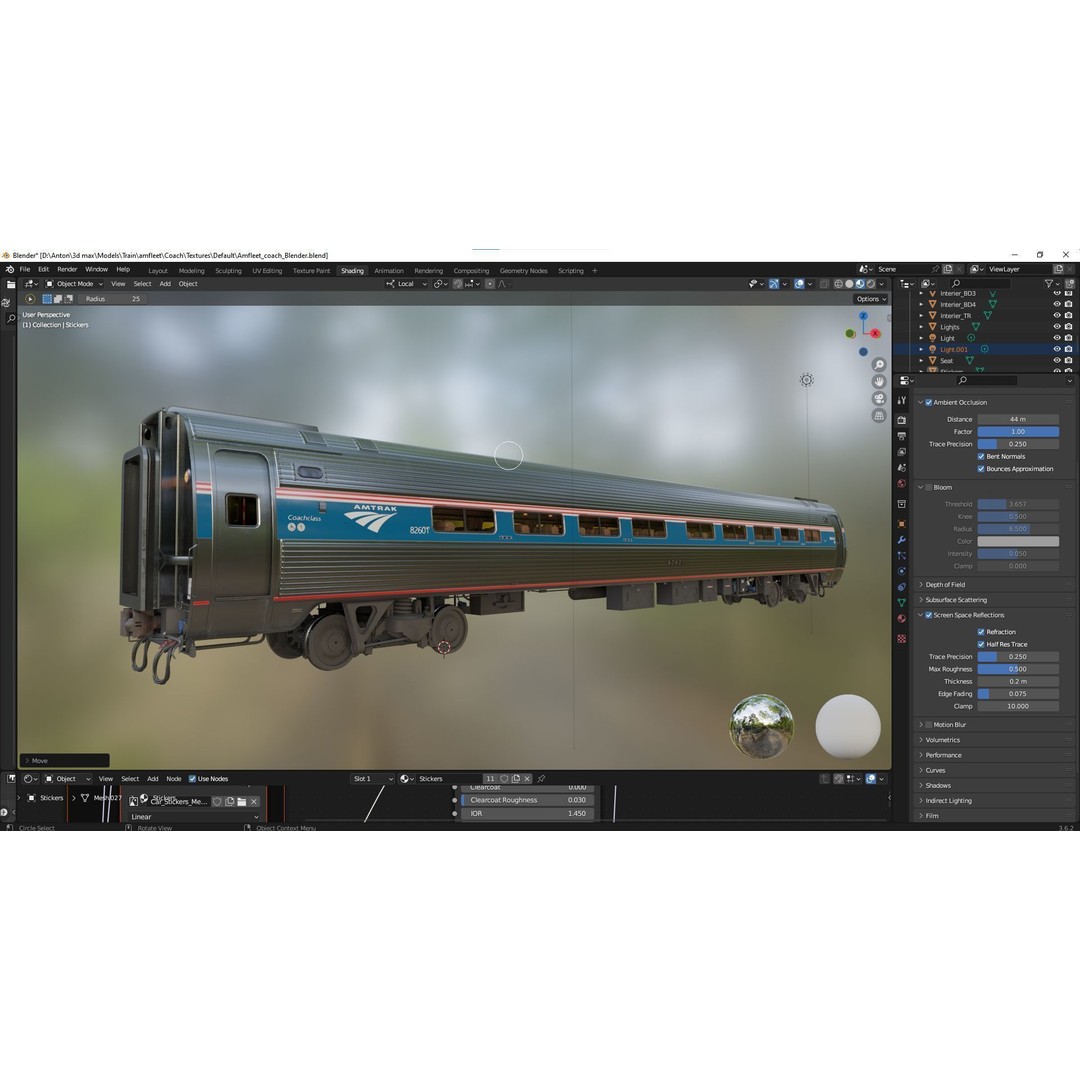Expand Light.001 tree row arrow
Screen dimensions: 1080x1080
click(x=921, y=349)
